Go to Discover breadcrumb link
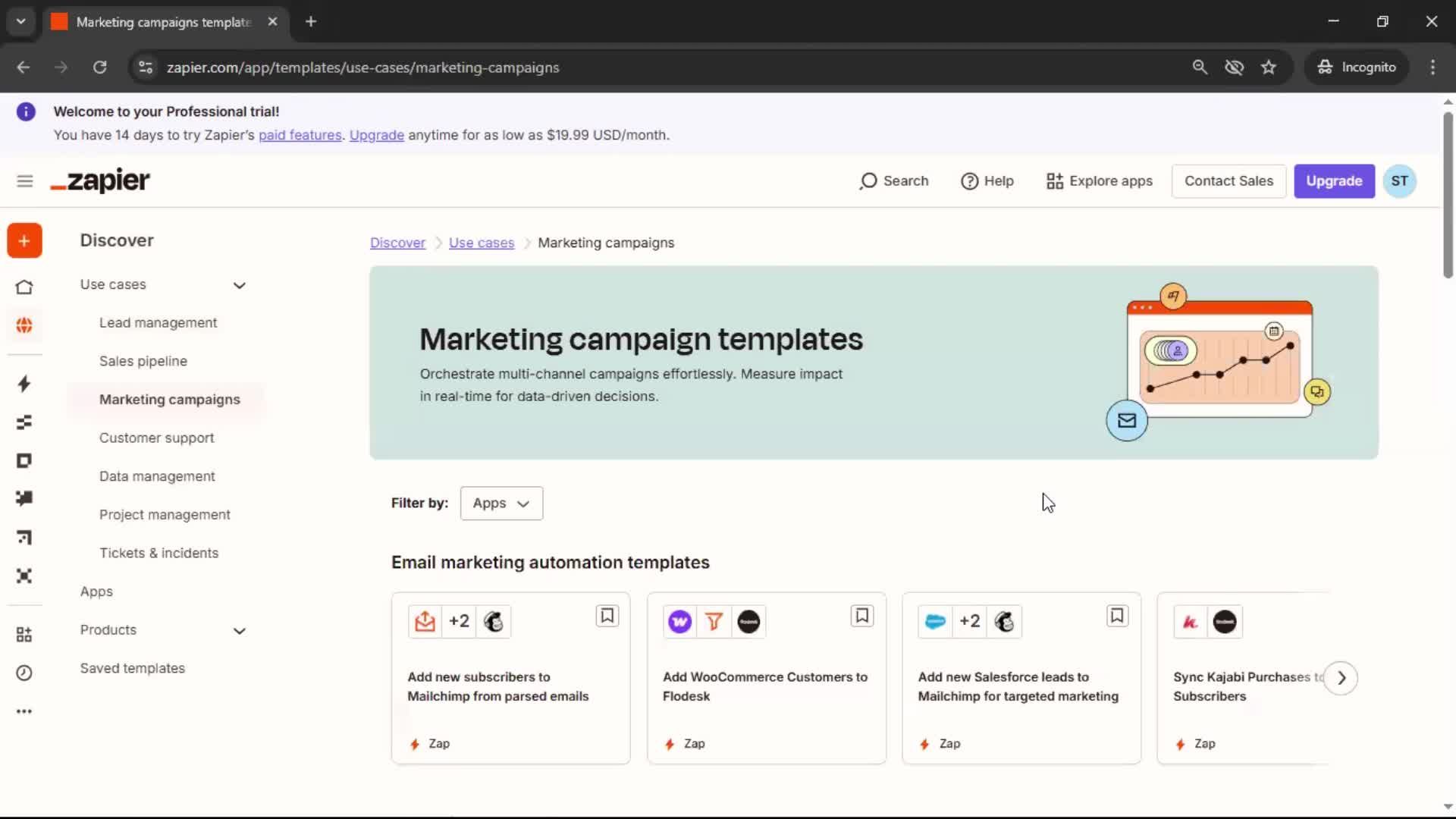1456x819 pixels. pyautogui.click(x=397, y=243)
